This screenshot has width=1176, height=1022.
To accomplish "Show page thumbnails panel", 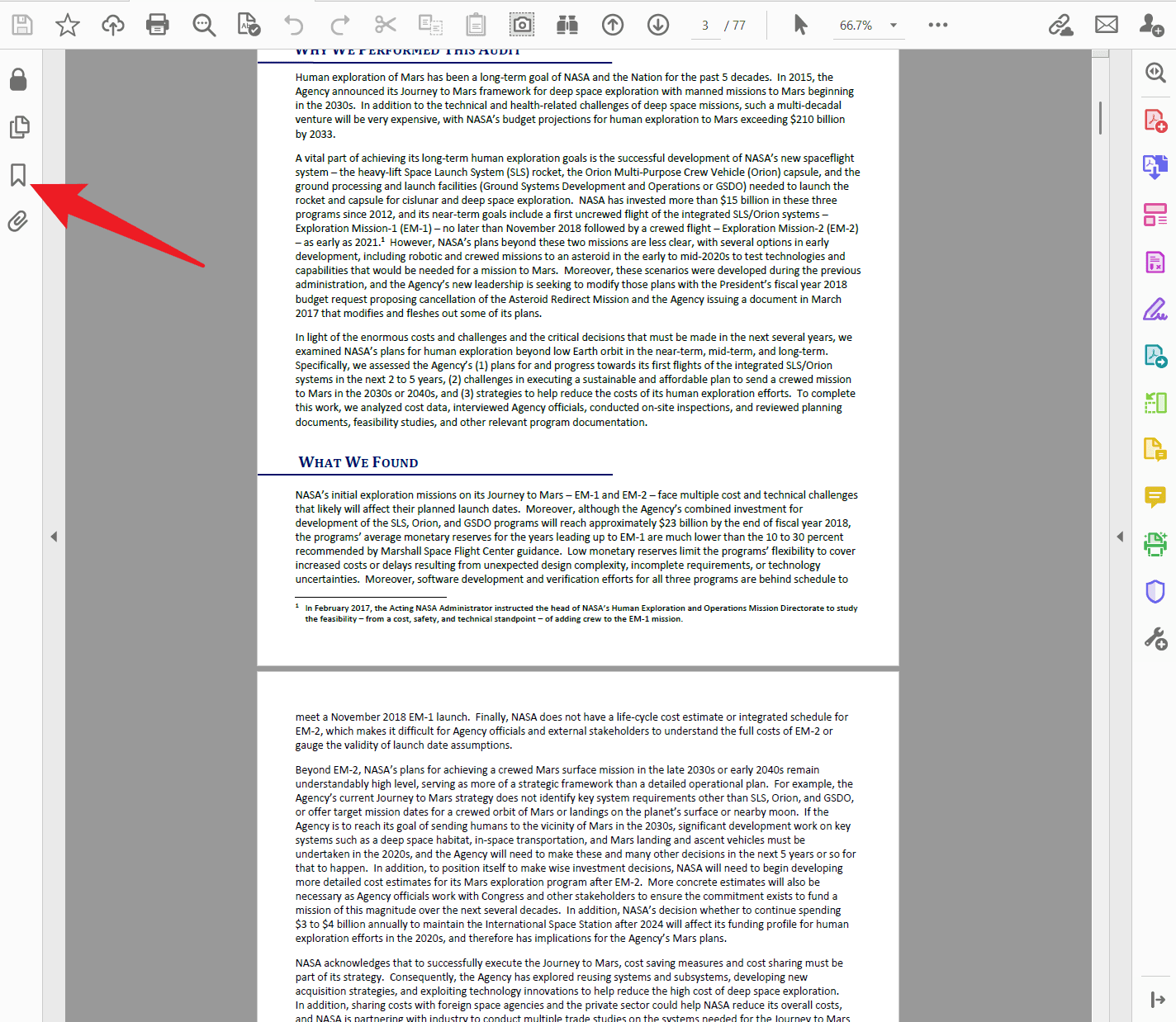I will click(19, 126).
